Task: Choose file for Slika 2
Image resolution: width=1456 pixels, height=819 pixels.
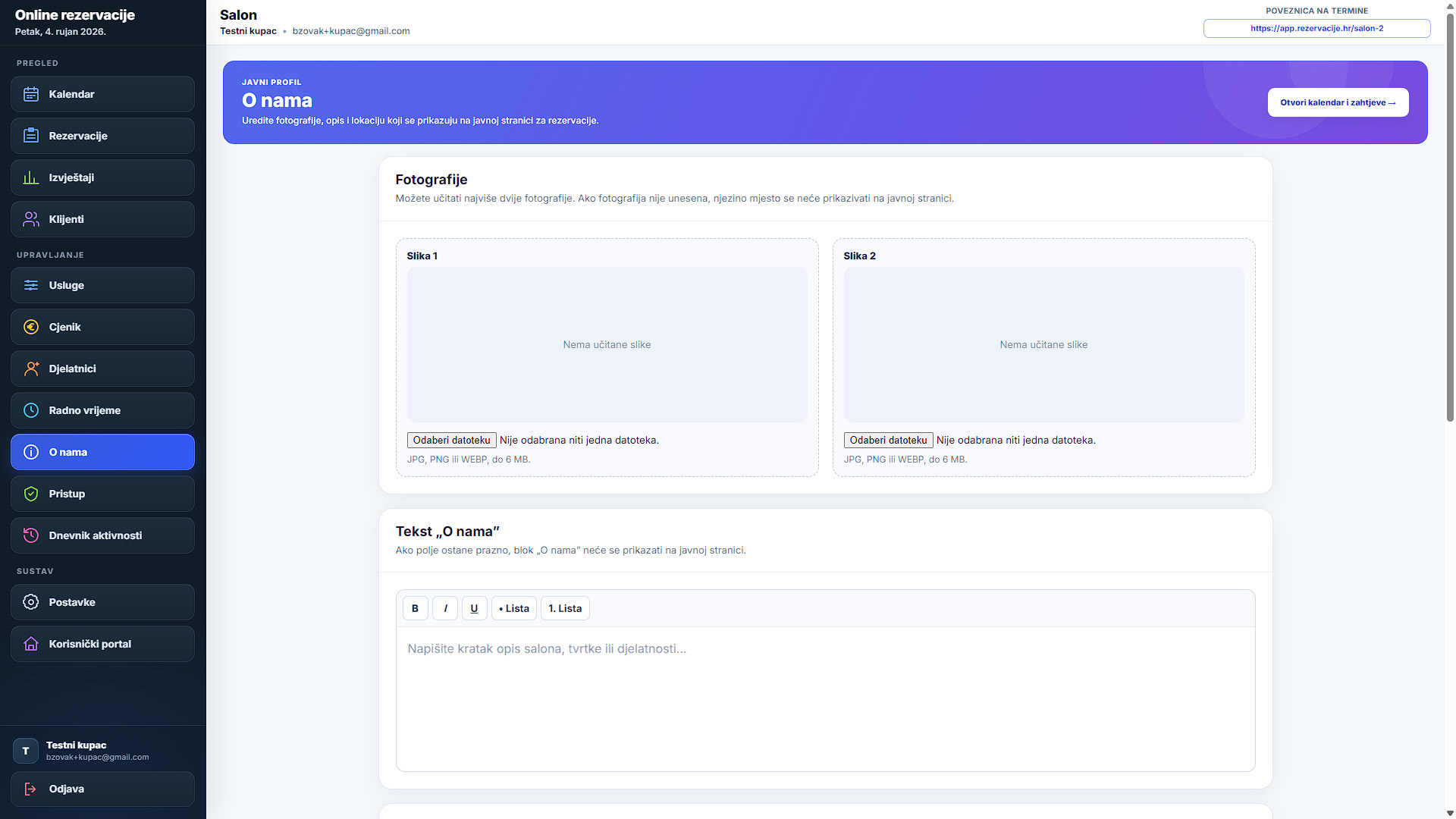Action: click(x=888, y=440)
